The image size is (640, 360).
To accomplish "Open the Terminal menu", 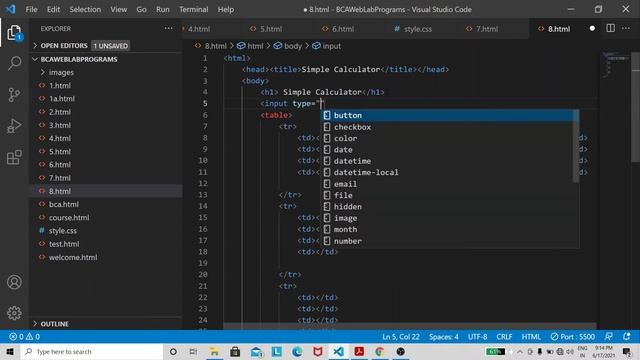I will tap(193, 9).
